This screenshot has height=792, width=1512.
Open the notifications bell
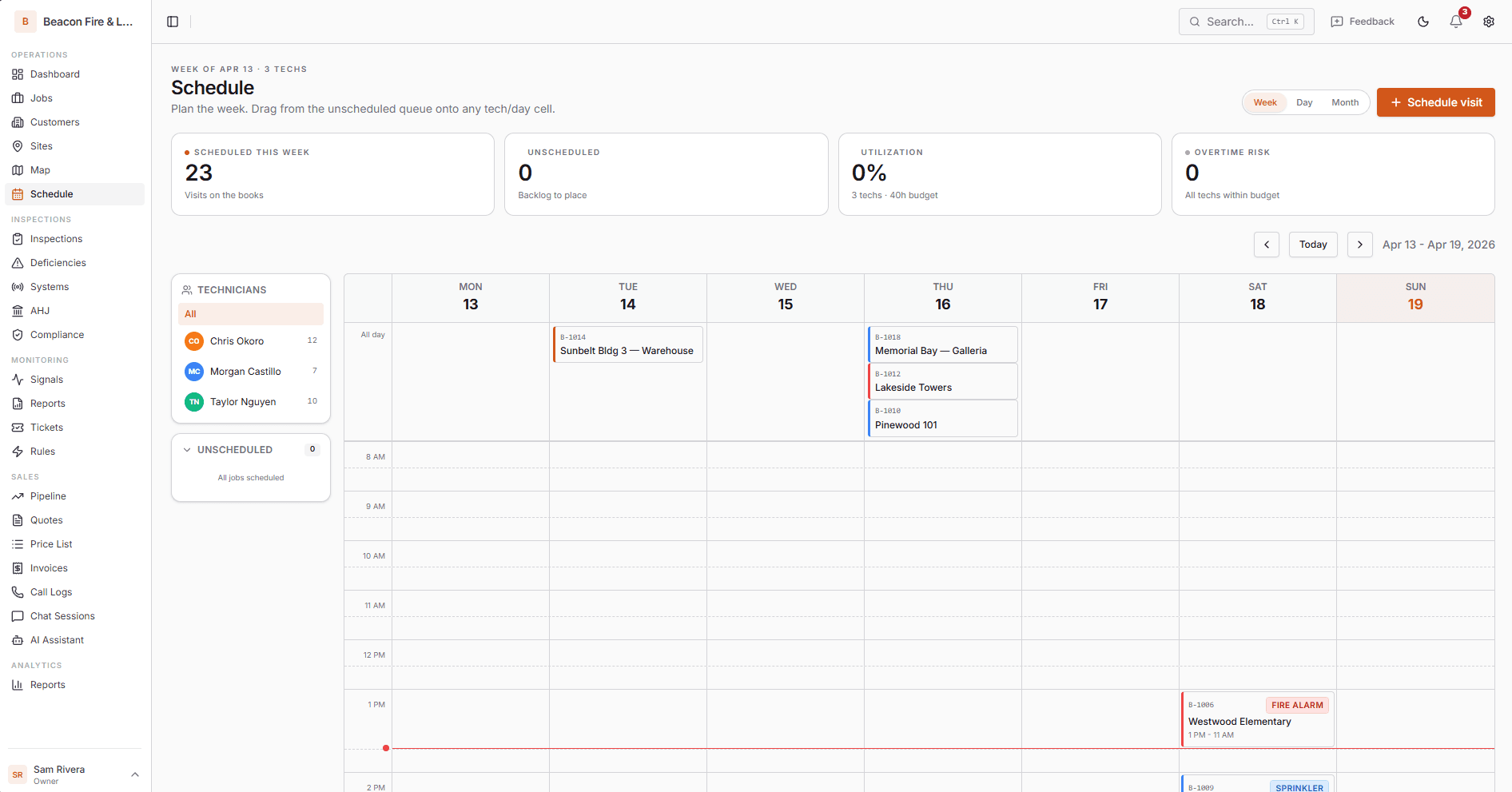1455,22
